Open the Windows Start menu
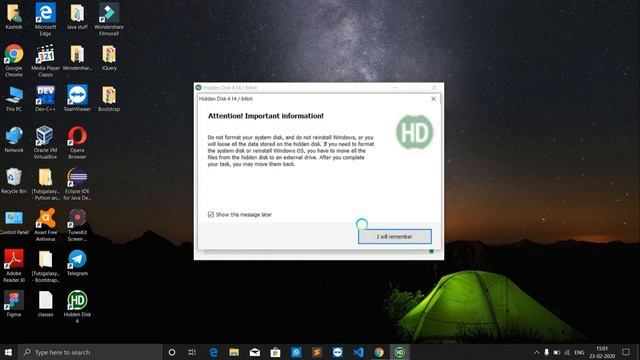The image size is (640, 360). click(x=8, y=352)
